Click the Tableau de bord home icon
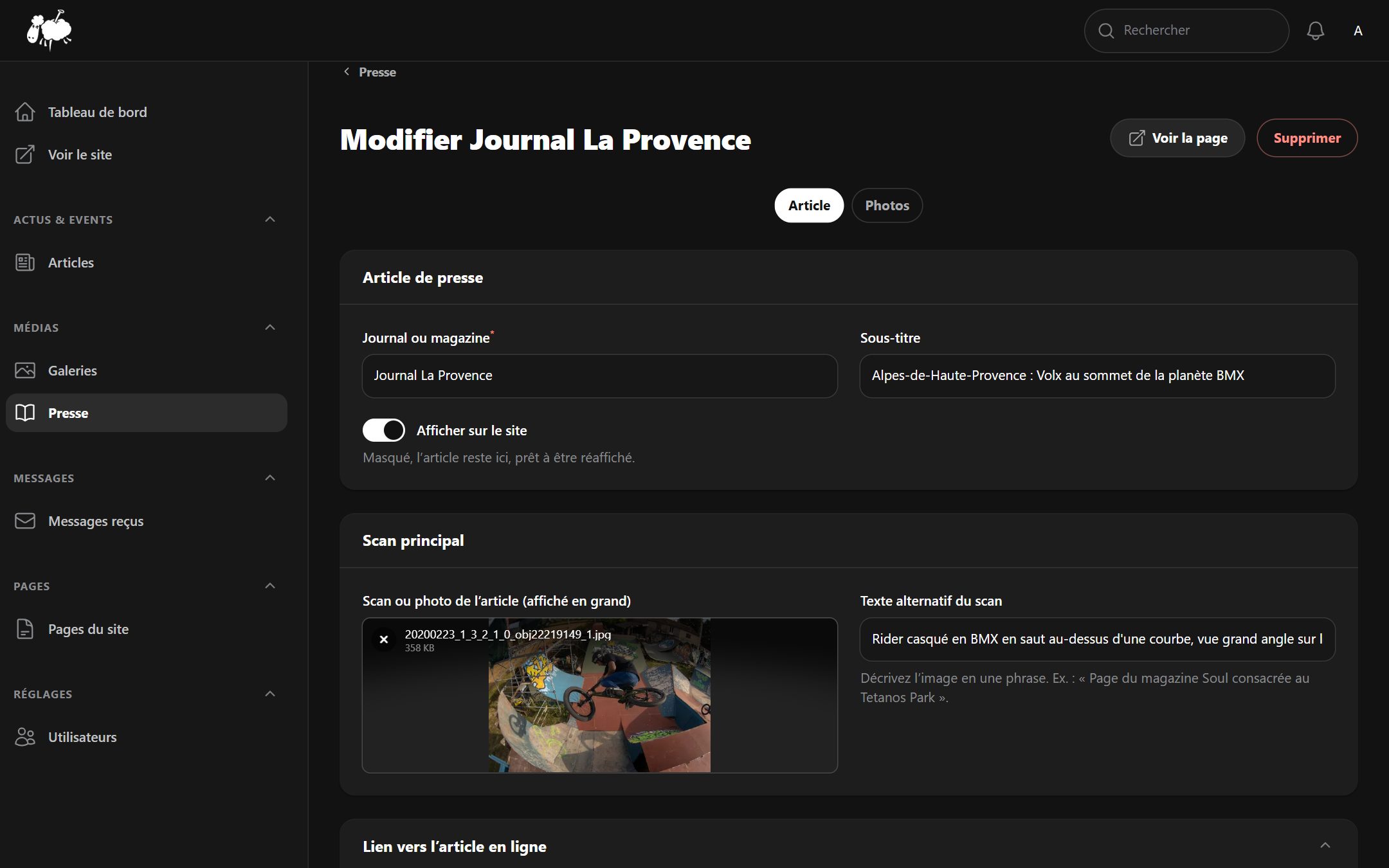 point(25,112)
